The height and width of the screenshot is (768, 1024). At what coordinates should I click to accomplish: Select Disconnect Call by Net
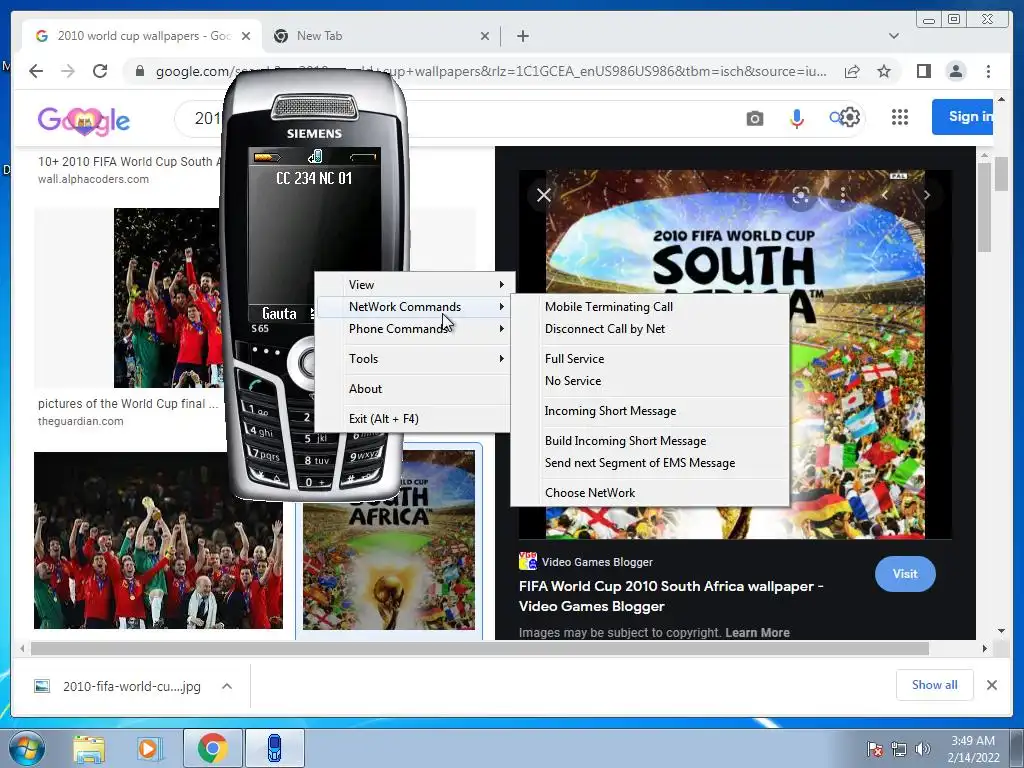650,328
